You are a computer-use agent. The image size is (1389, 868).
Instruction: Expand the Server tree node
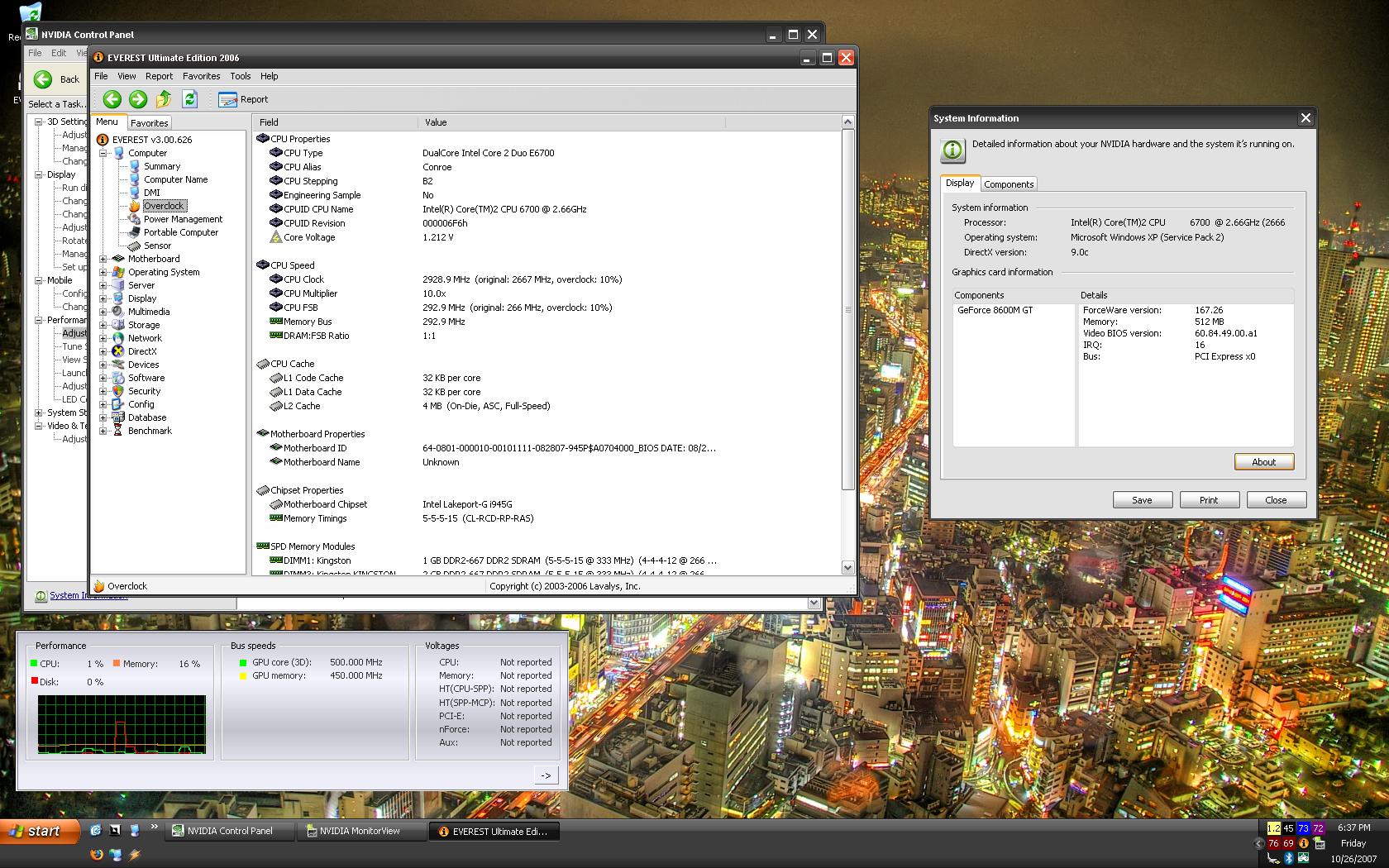tap(103, 285)
